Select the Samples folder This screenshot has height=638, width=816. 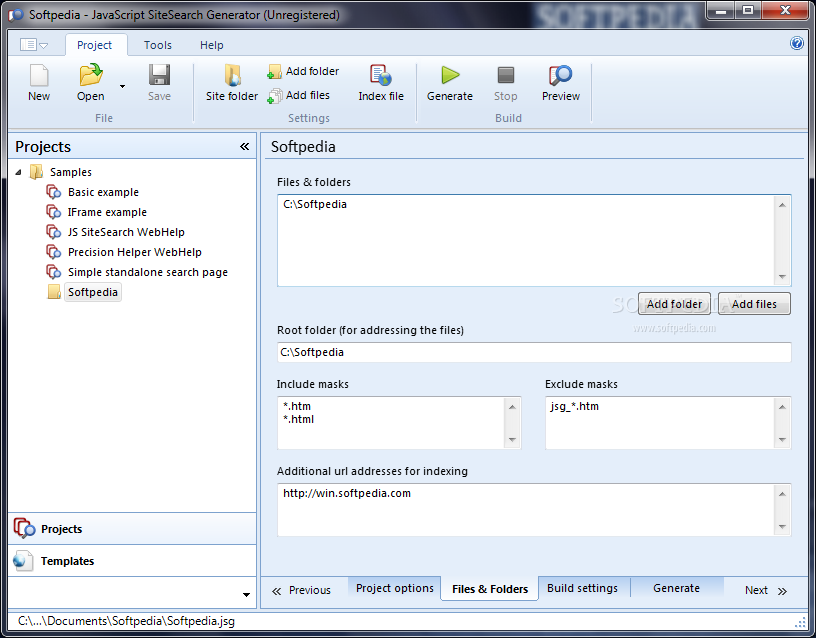pyautogui.click(x=71, y=172)
